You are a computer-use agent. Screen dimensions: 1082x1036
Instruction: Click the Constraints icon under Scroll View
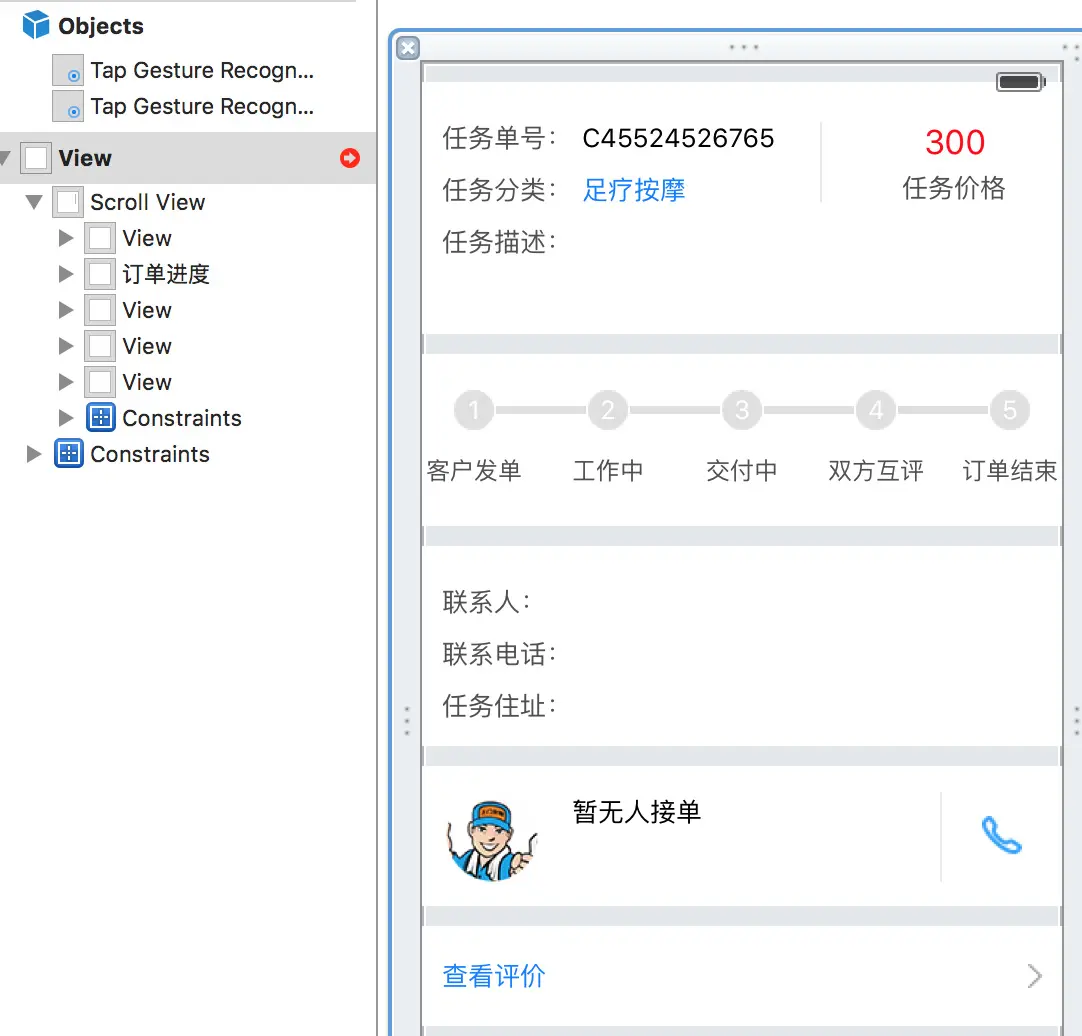click(101, 418)
